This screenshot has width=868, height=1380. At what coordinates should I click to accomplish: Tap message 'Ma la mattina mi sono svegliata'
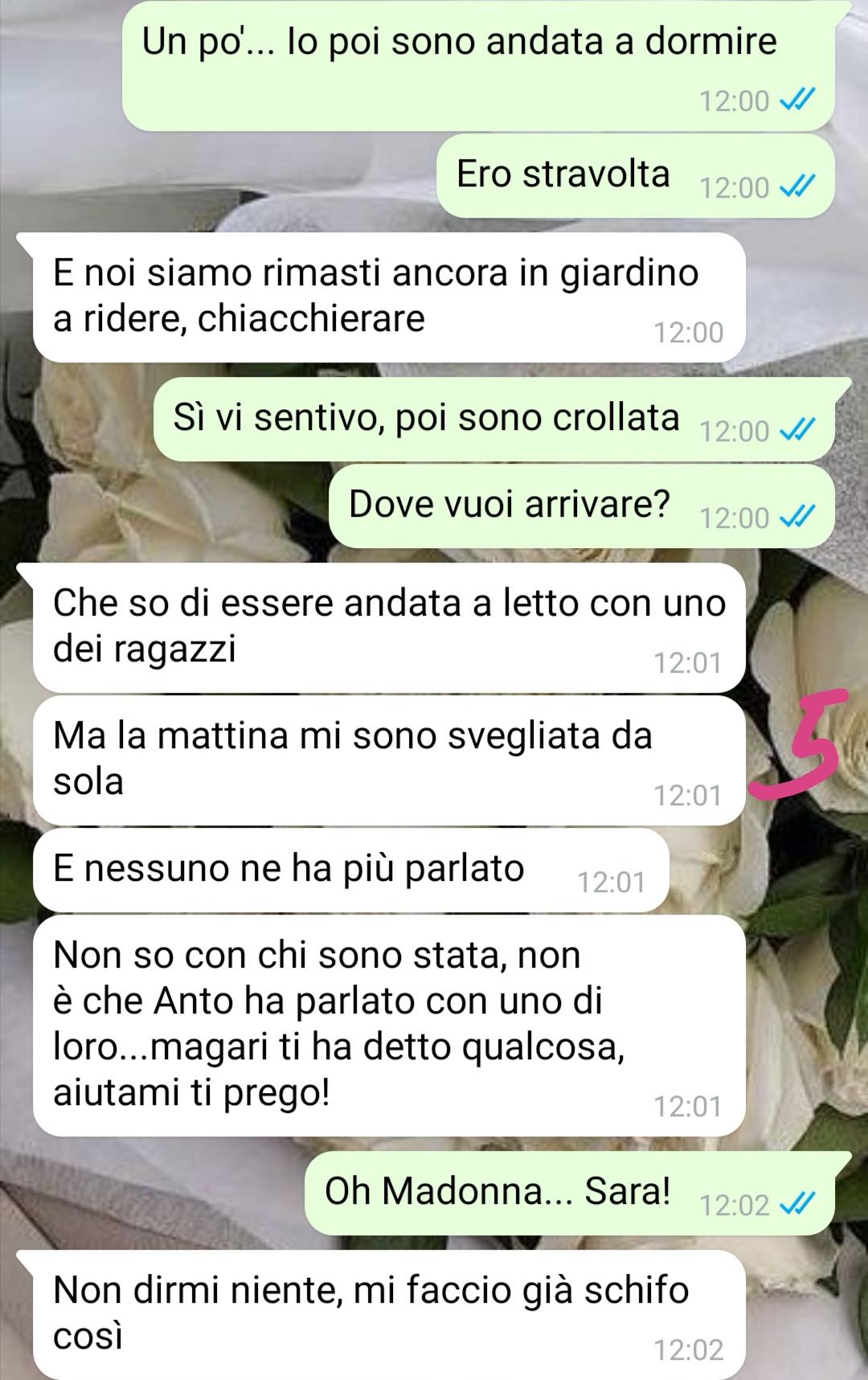point(389,760)
